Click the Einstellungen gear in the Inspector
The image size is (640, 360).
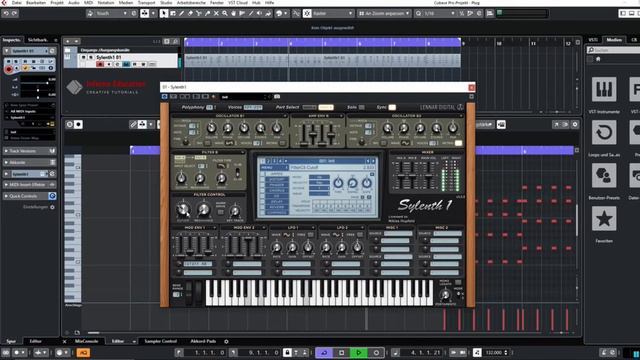52,207
